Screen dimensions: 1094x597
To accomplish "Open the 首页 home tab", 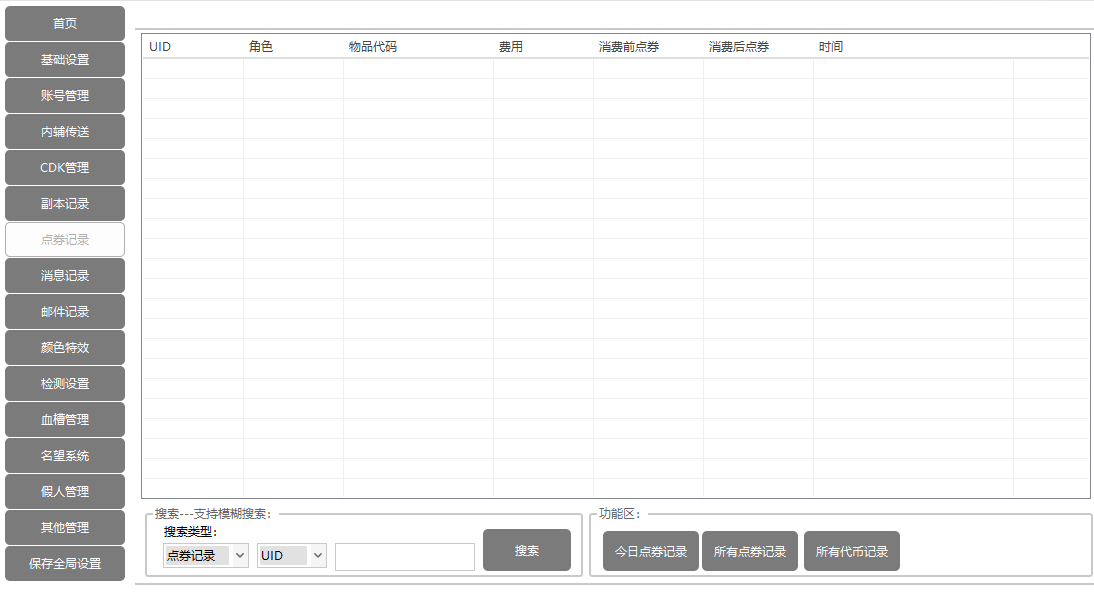I will click(65, 24).
